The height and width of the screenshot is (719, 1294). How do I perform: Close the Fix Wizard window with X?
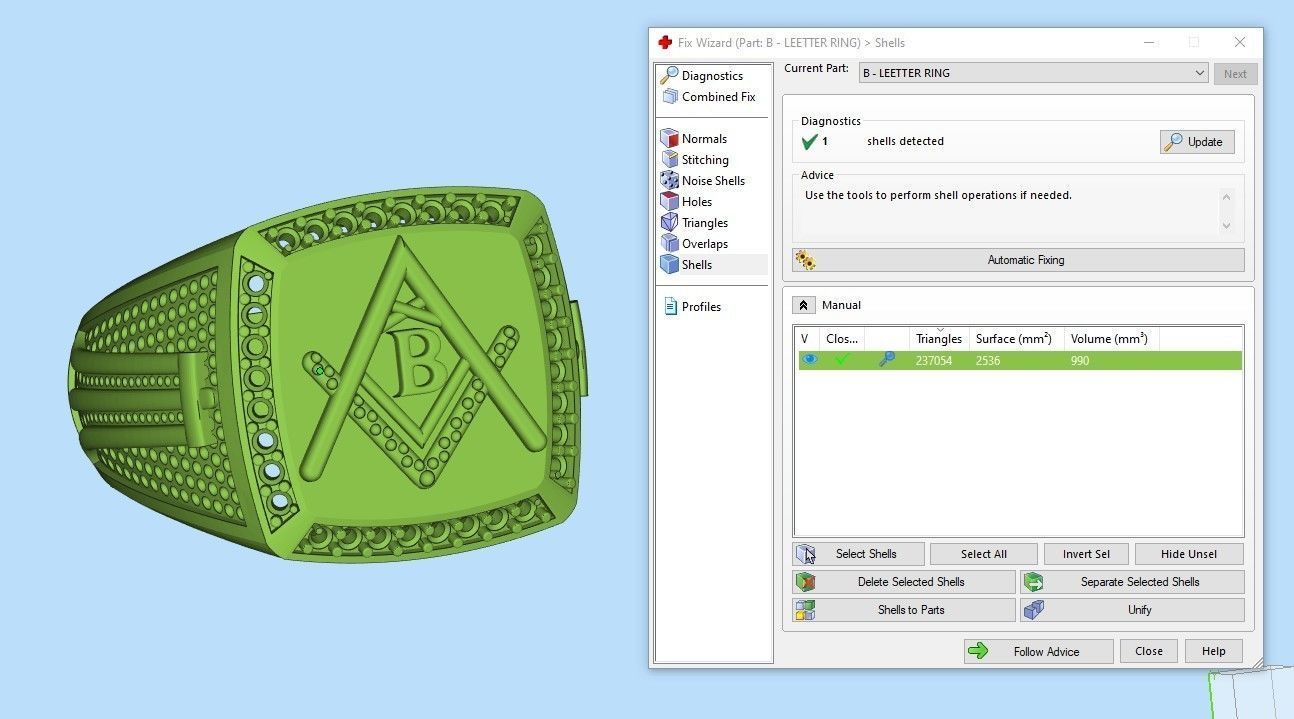1240,42
